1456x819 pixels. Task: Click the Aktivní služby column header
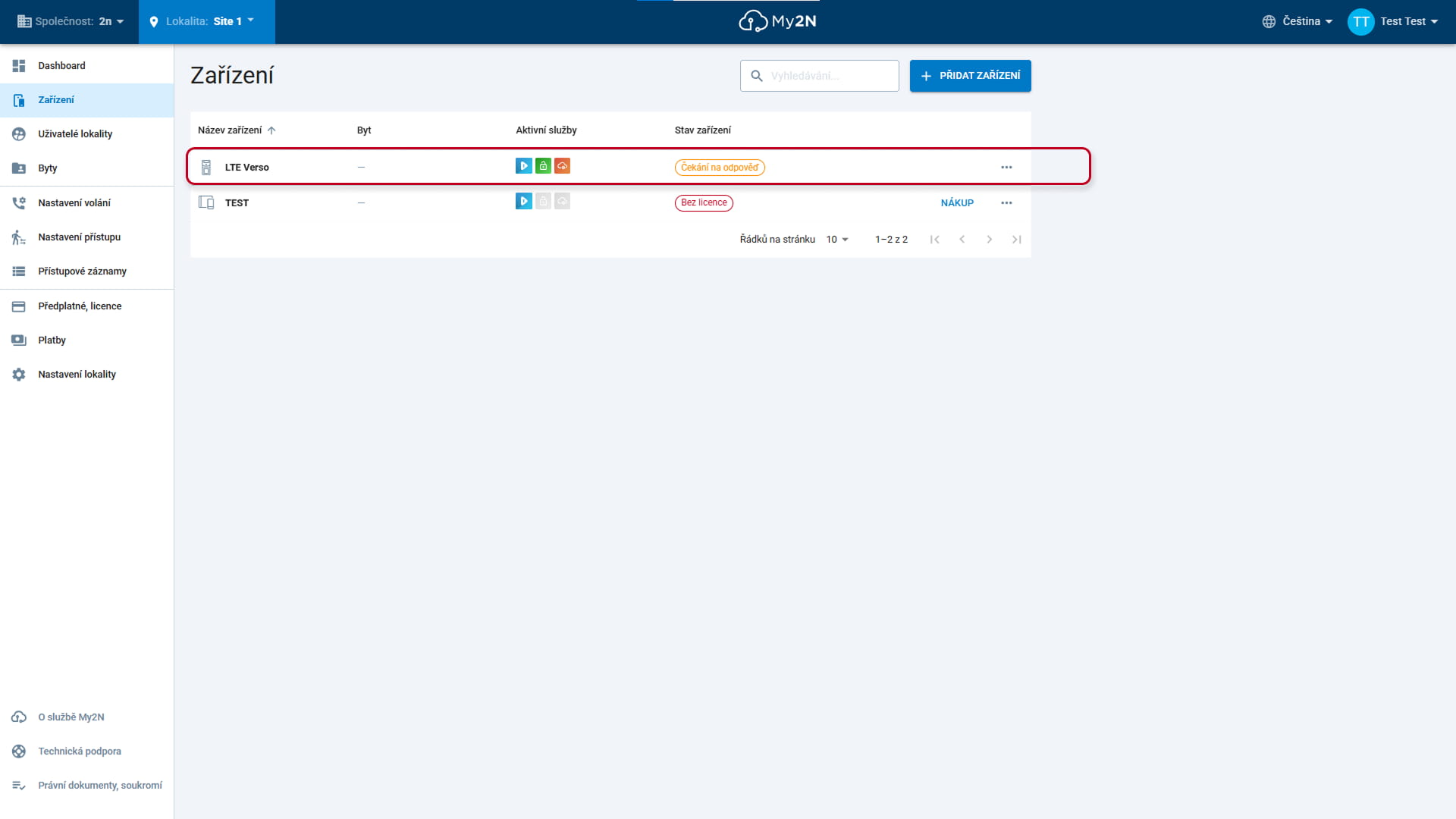click(546, 130)
